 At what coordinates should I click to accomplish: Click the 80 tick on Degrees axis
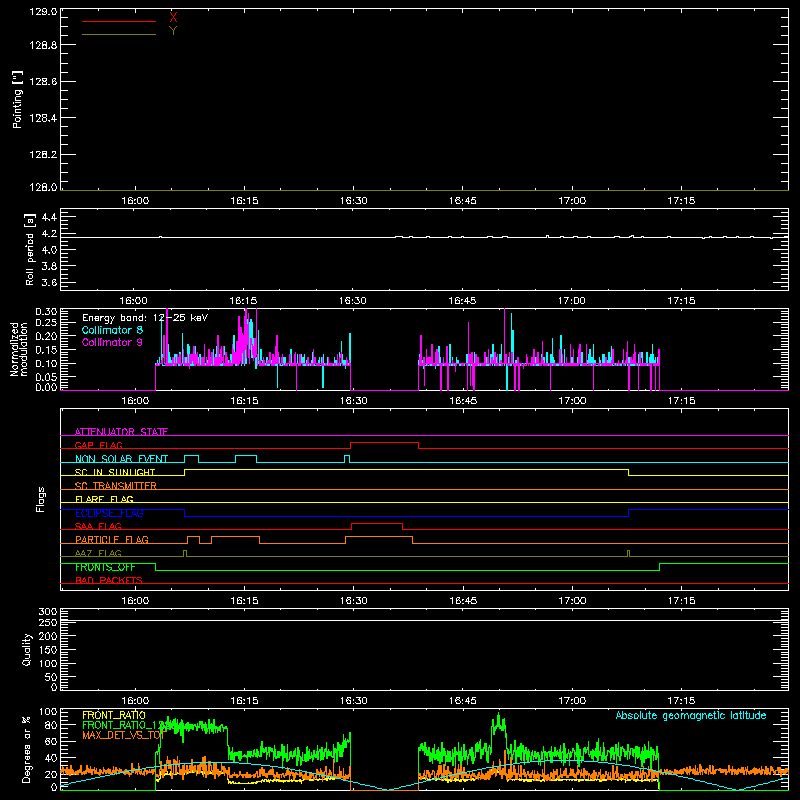tap(52, 725)
